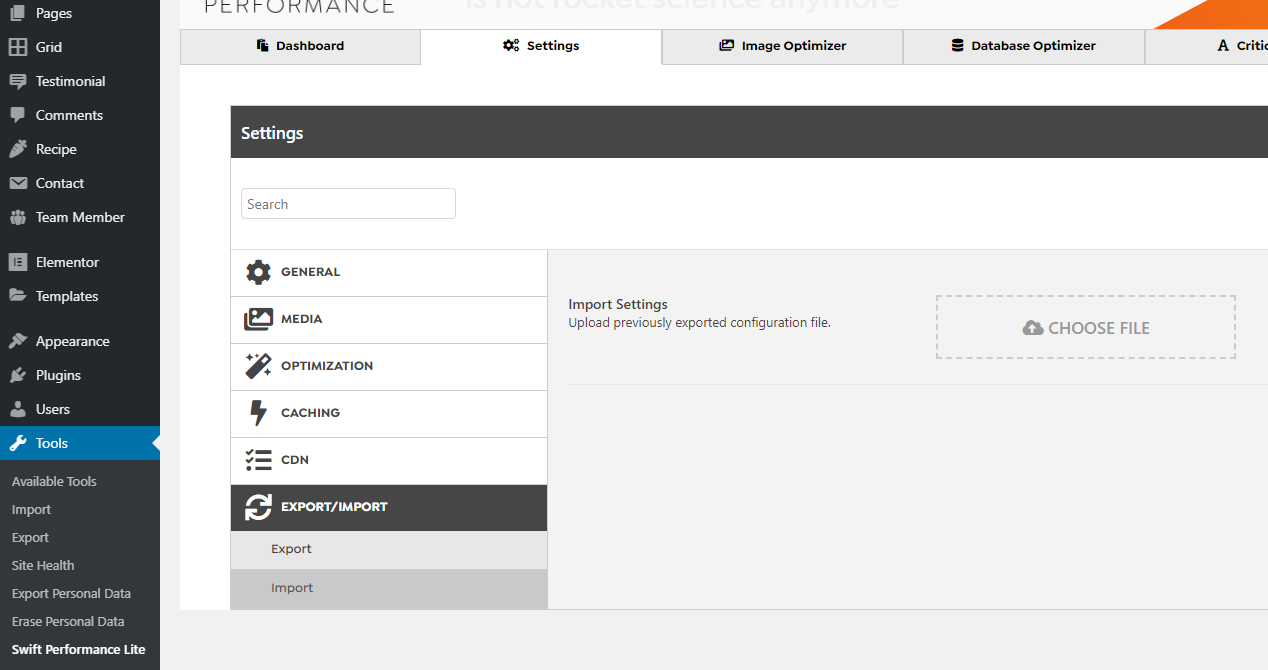Click the General gear icon
1268x670 pixels.
[x=258, y=272]
